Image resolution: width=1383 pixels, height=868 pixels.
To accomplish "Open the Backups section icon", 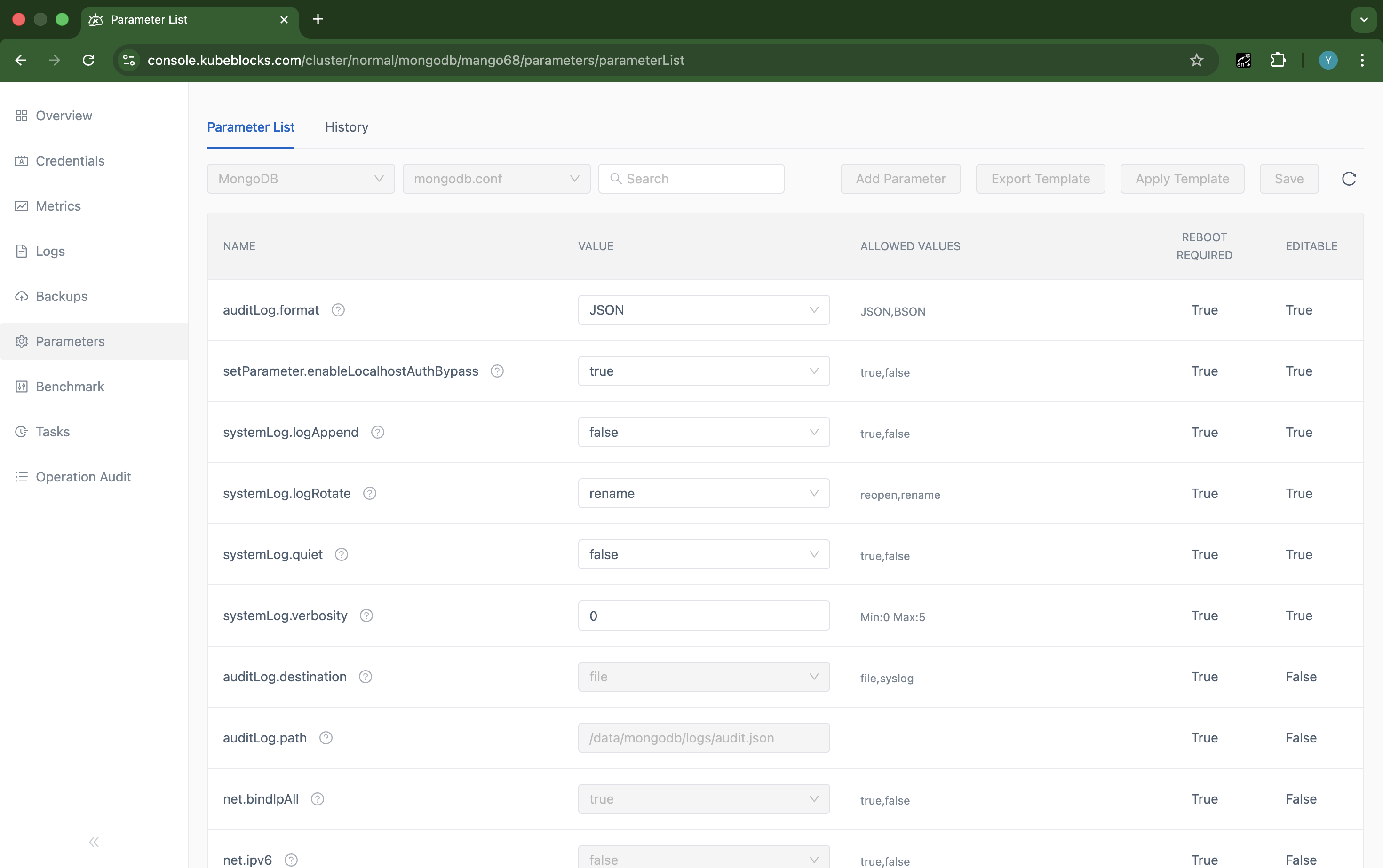I will (x=21, y=296).
